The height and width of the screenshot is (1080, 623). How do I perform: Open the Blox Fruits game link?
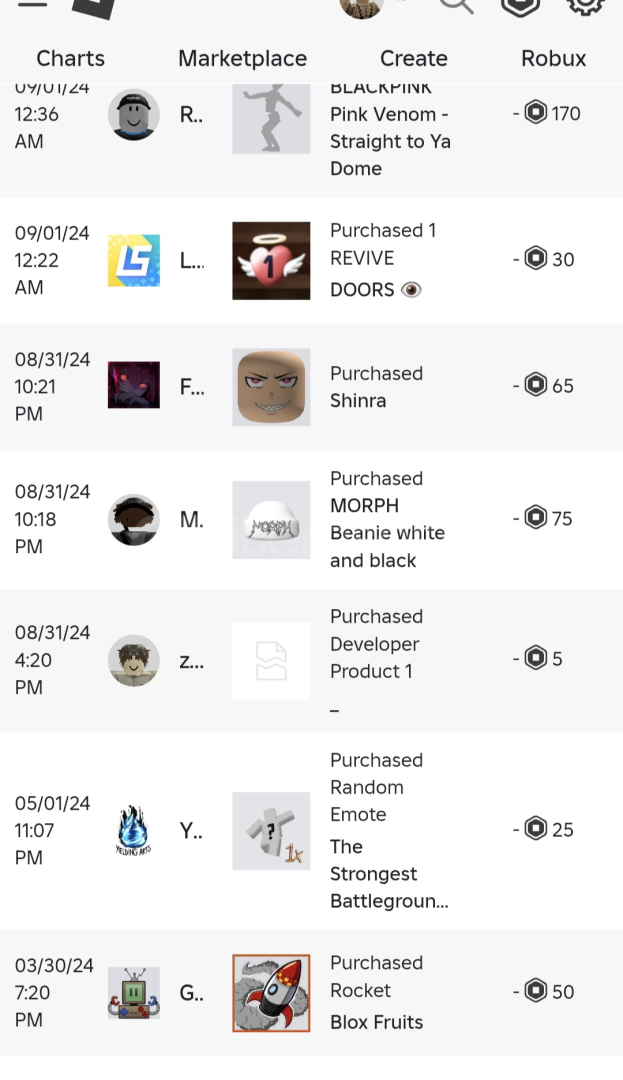pos(376,1022)
